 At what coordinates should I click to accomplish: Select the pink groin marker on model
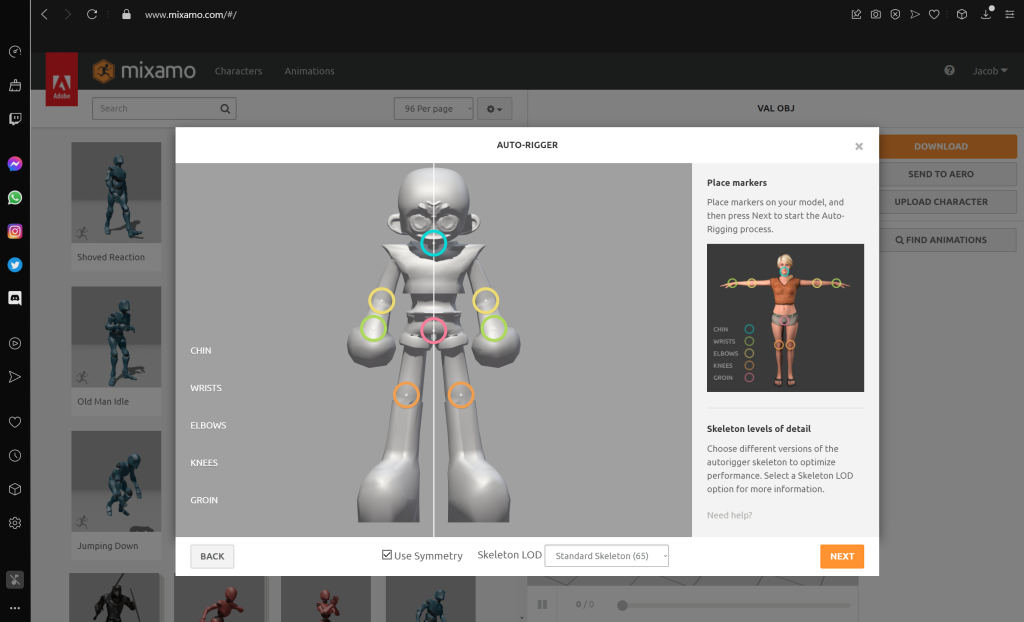point(433,330)
